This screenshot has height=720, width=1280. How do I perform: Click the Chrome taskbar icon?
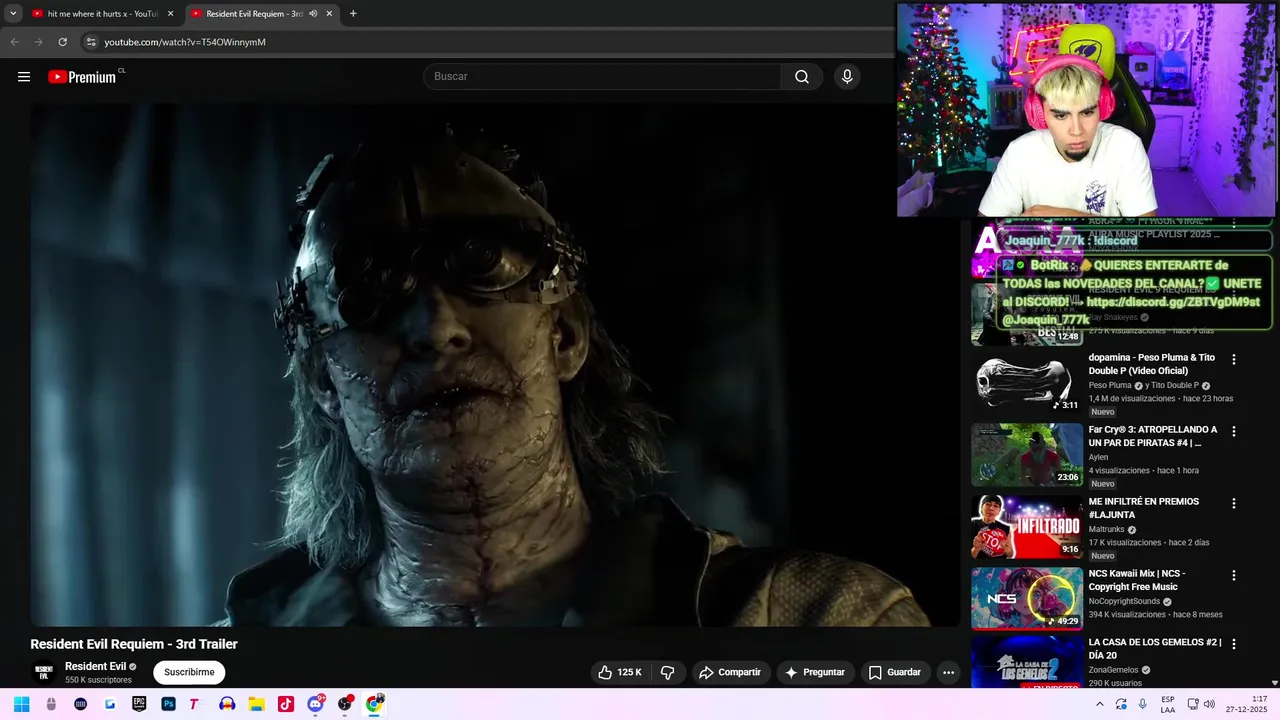(x=374, y=704)
